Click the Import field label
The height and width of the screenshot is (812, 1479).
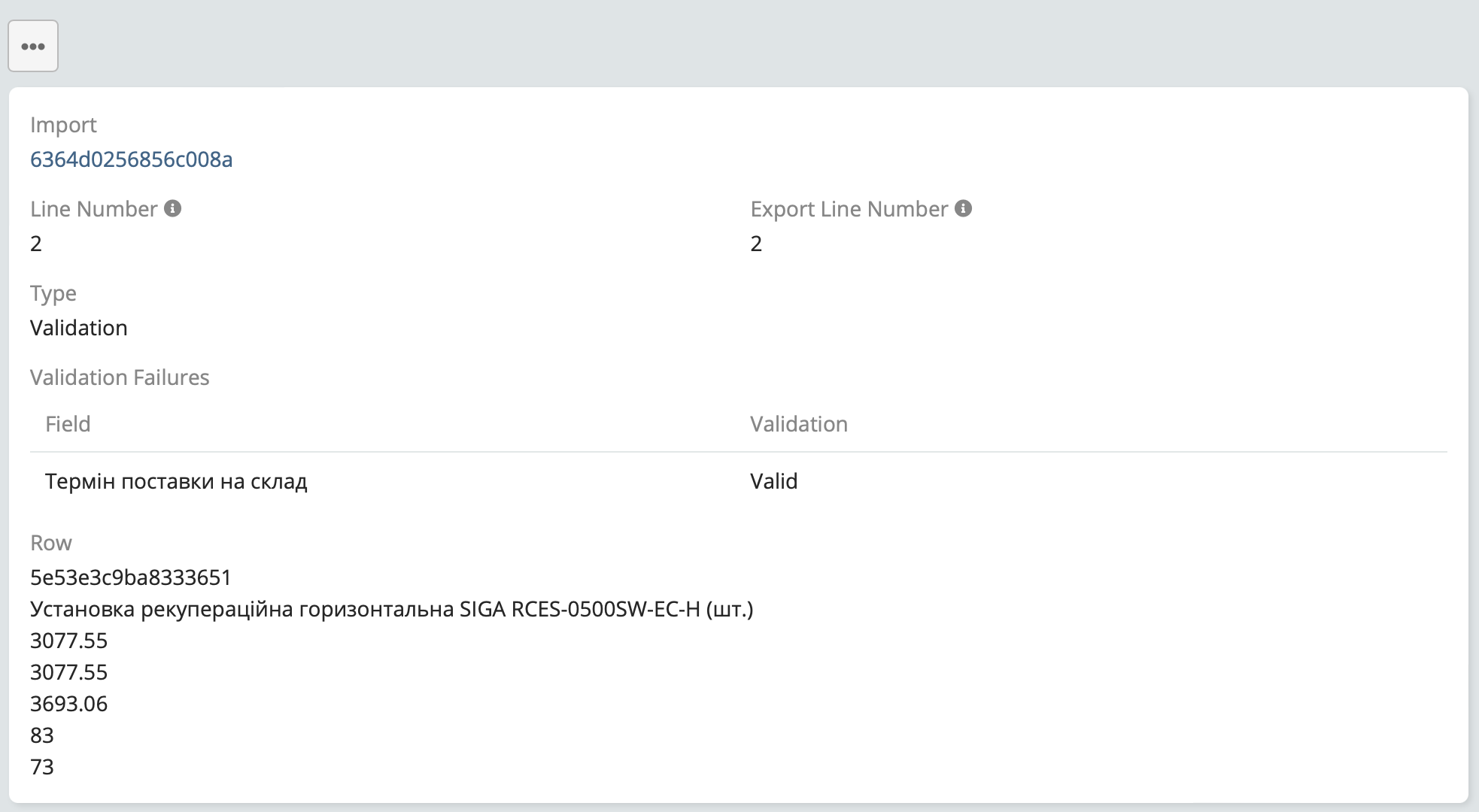63,125
